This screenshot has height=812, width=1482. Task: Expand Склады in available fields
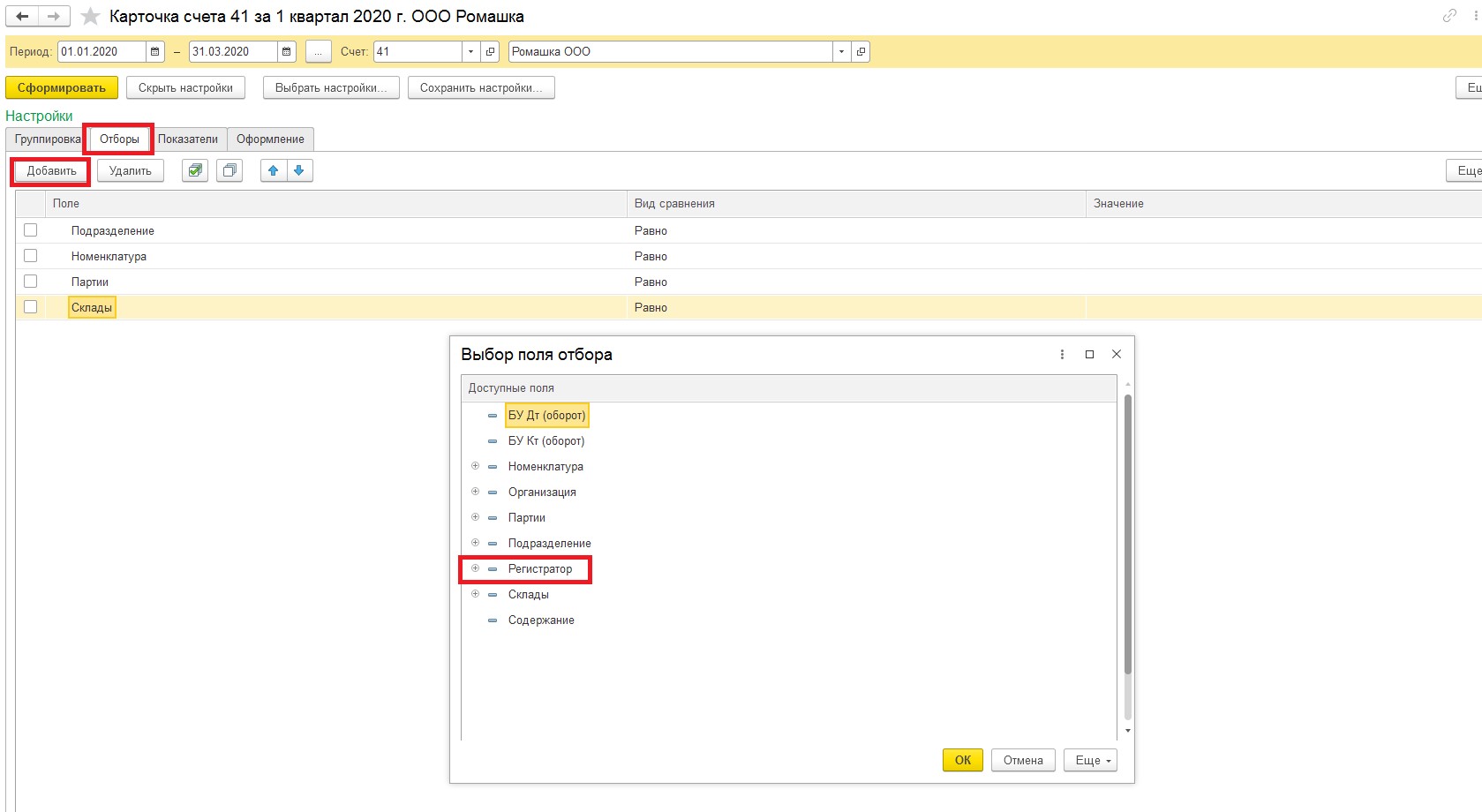[475, 594]
